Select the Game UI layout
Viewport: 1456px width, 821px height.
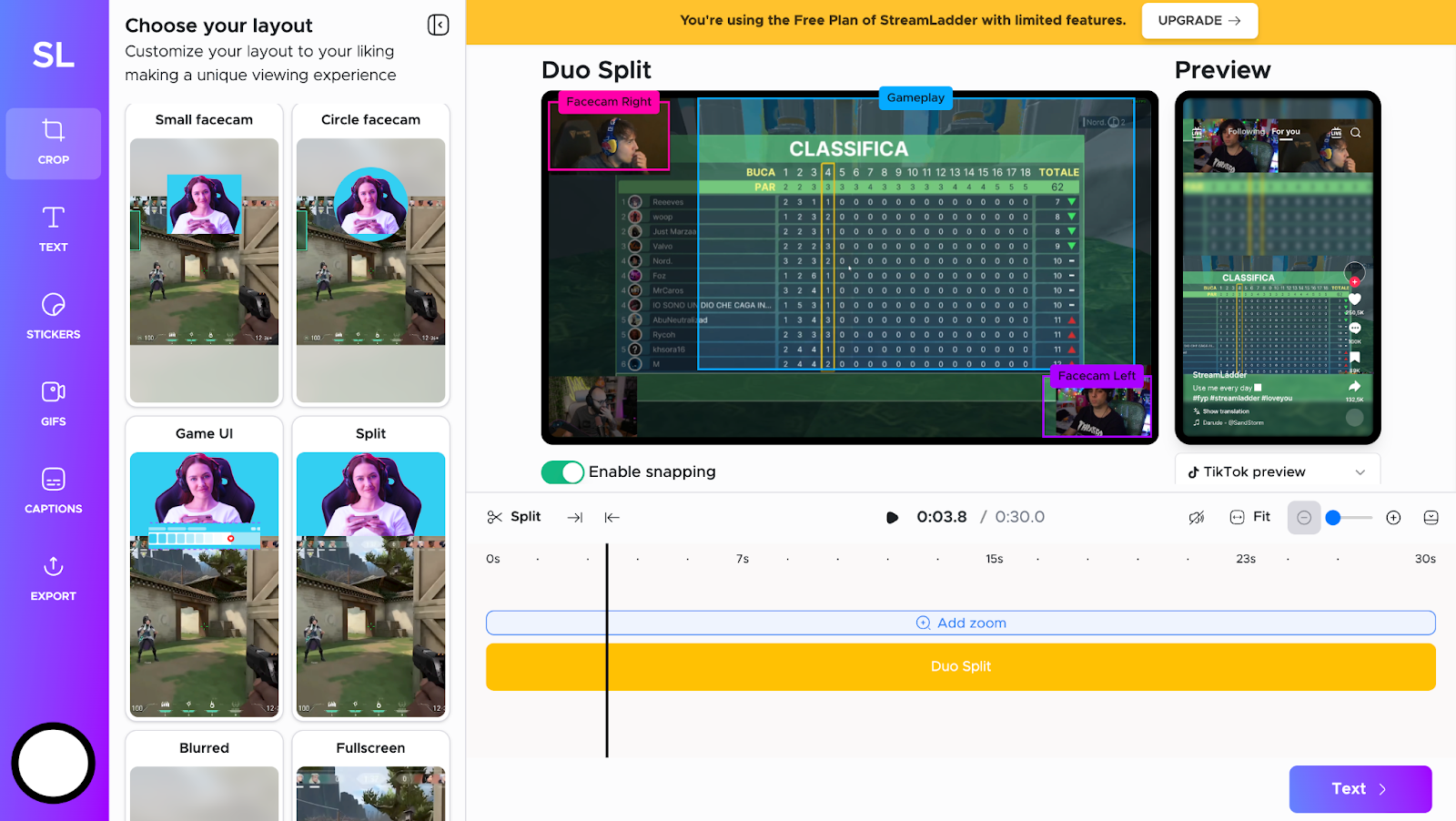point(204,568)
